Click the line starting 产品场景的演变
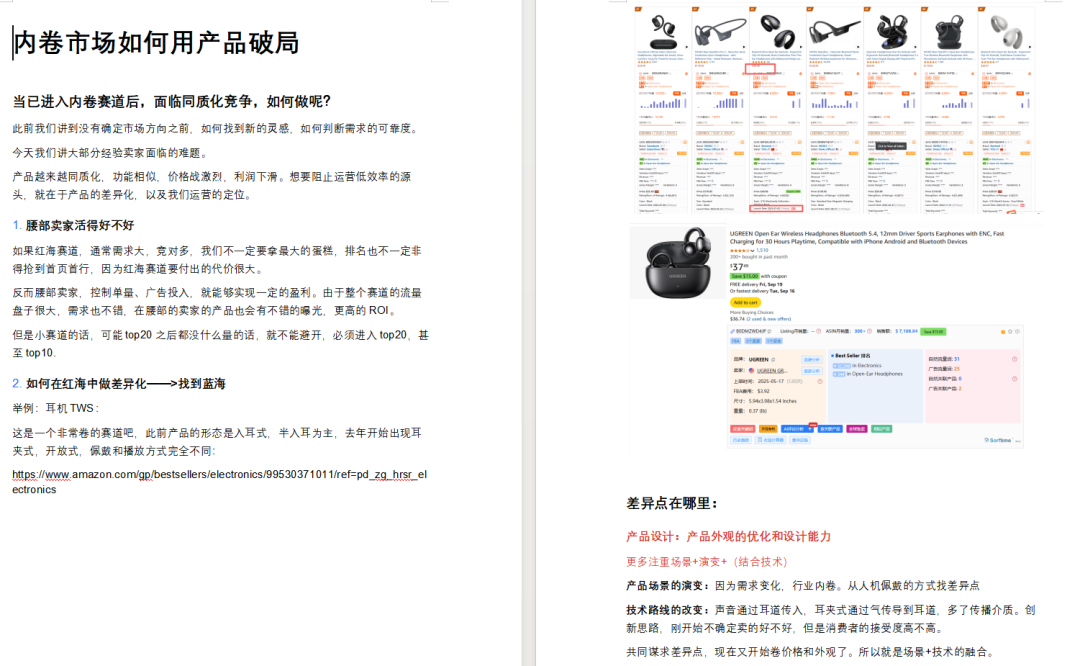 [x=802, y=586]
